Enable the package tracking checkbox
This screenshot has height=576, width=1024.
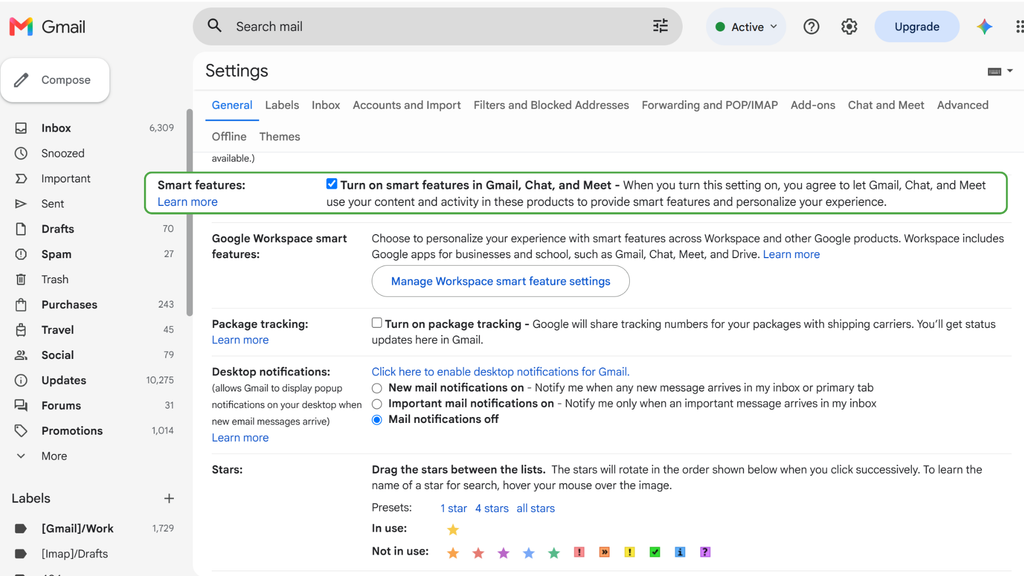pos(377,323)
